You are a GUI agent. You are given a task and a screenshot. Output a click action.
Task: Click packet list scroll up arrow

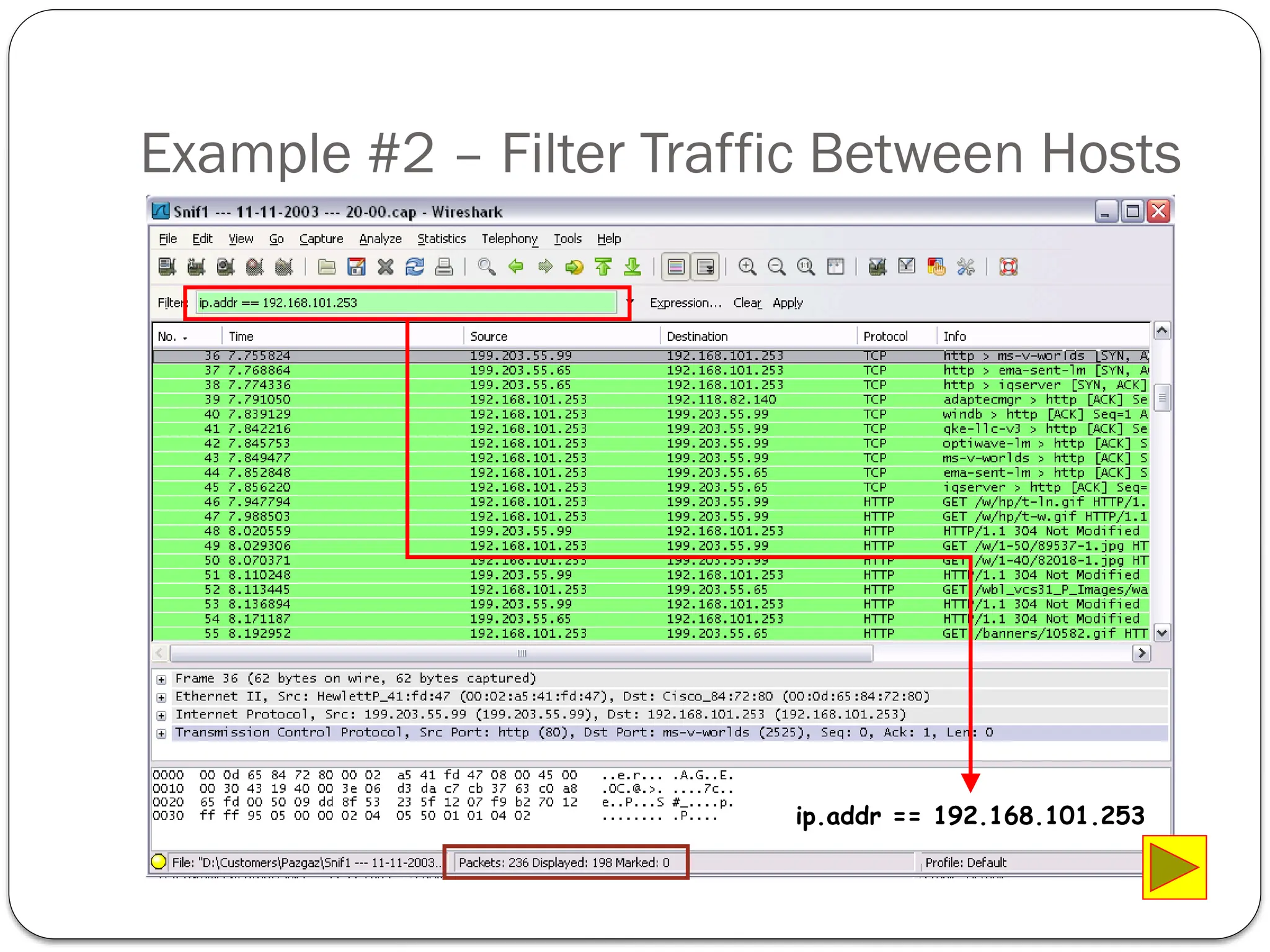click(1162, 331)
